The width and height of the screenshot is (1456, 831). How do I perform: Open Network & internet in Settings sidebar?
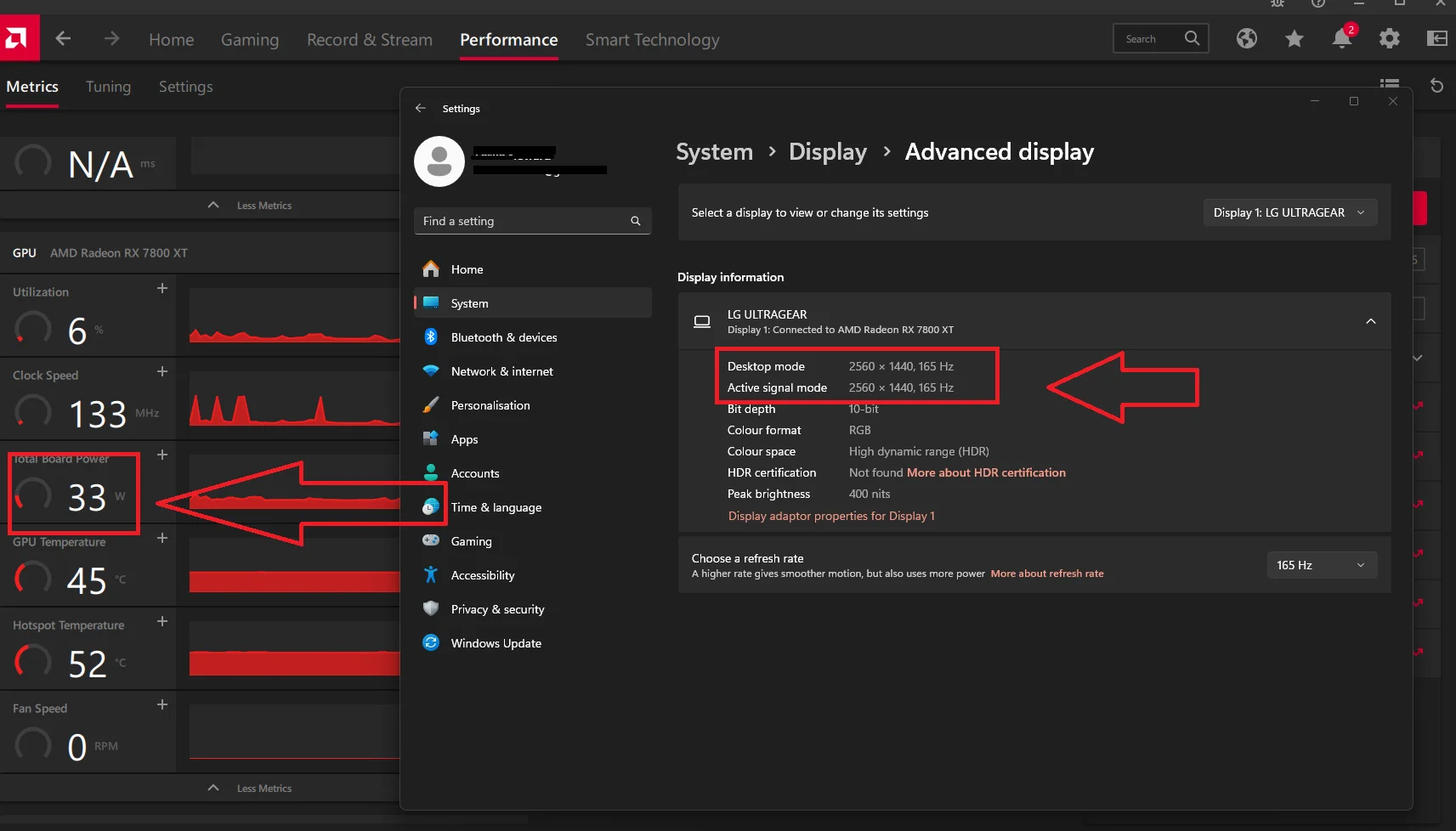[532, 371]
